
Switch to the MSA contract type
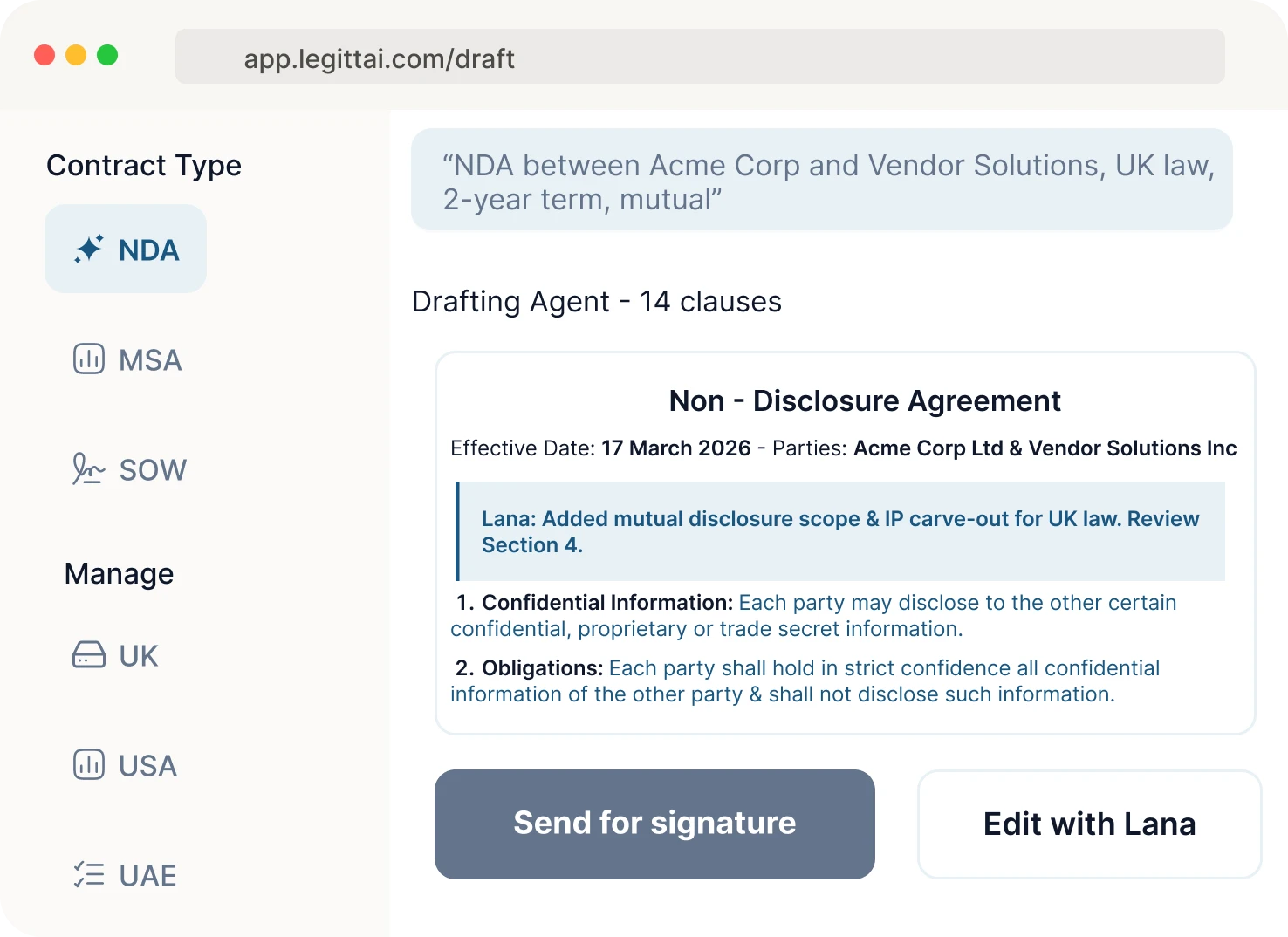[x=150, y=359]
